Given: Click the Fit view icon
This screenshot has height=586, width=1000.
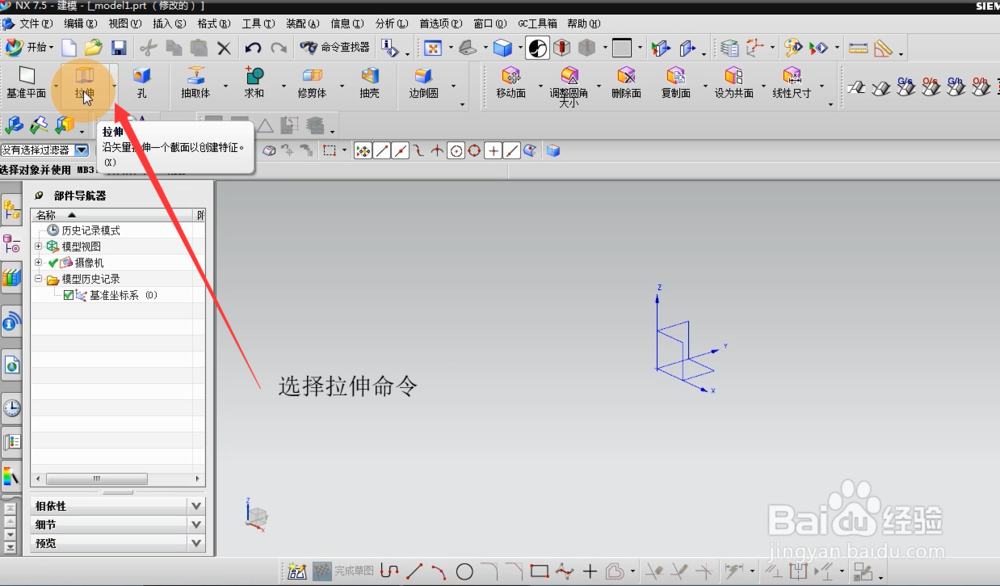Looking at the screenshot, I should click(x=433, y=48).
